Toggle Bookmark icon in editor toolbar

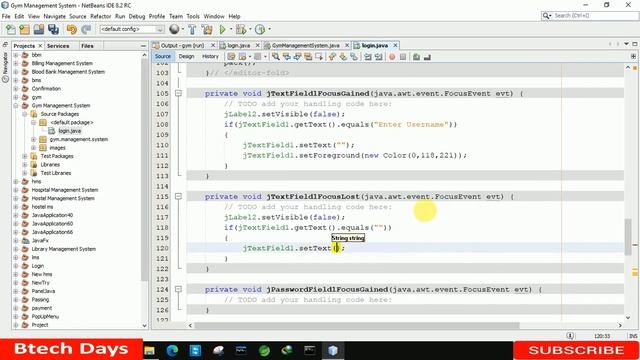[354, 57]
